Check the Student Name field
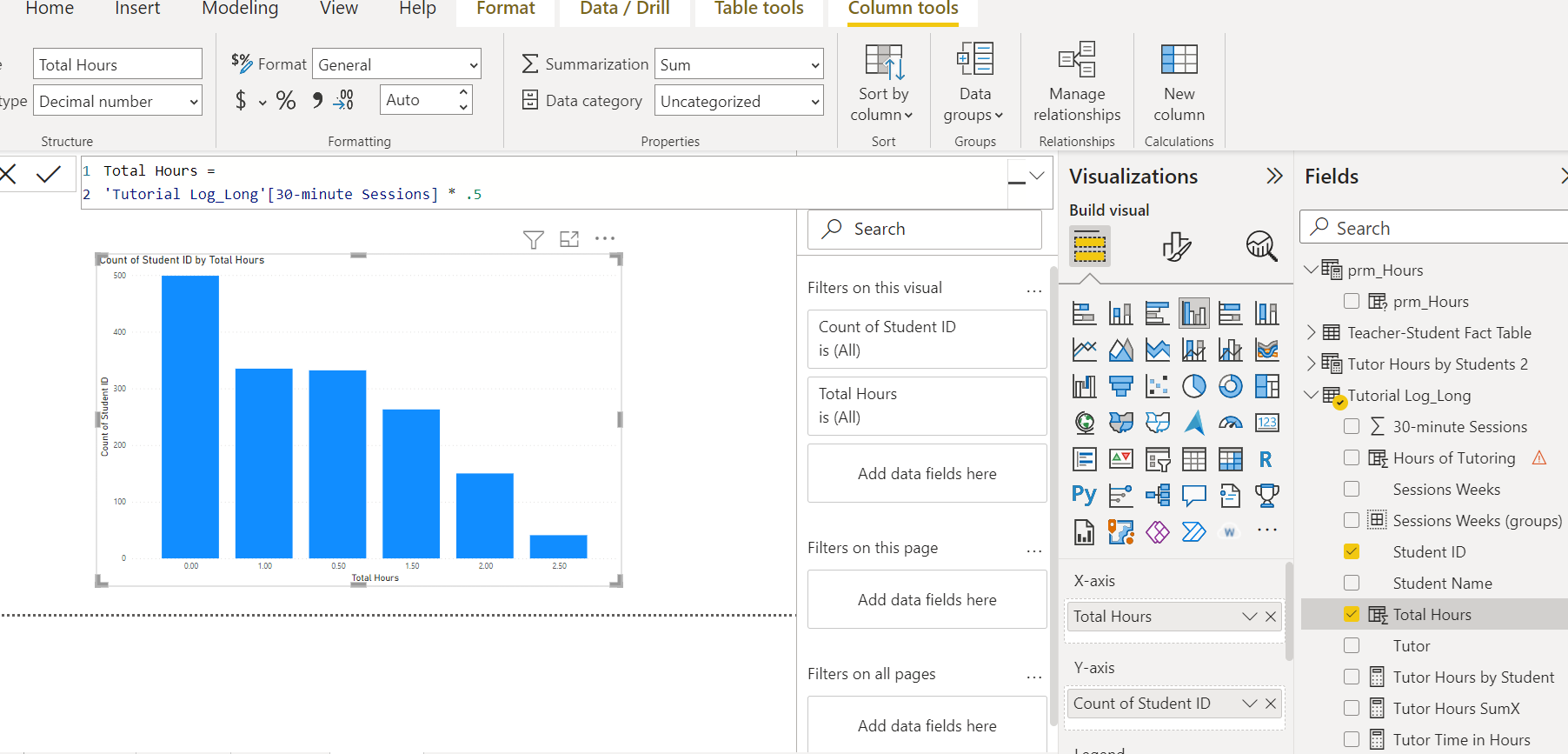Image resolution: width=1568 pixels, height=754 pixels. tap(1352, 584)
